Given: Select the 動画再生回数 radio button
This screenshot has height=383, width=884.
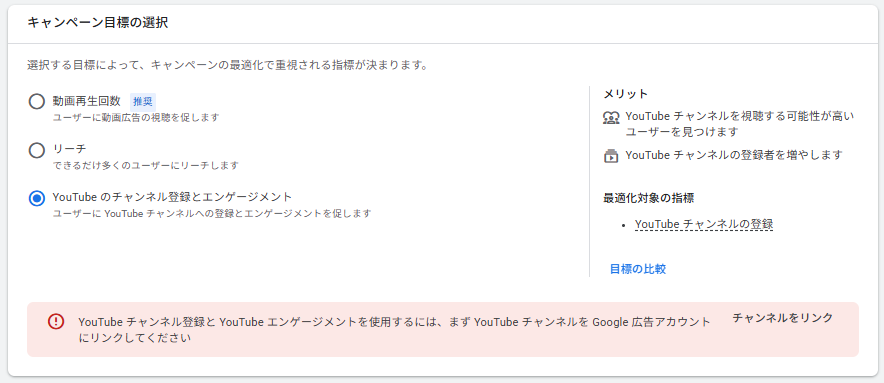Looking at the screenshot, I should (x=37, y=102).
